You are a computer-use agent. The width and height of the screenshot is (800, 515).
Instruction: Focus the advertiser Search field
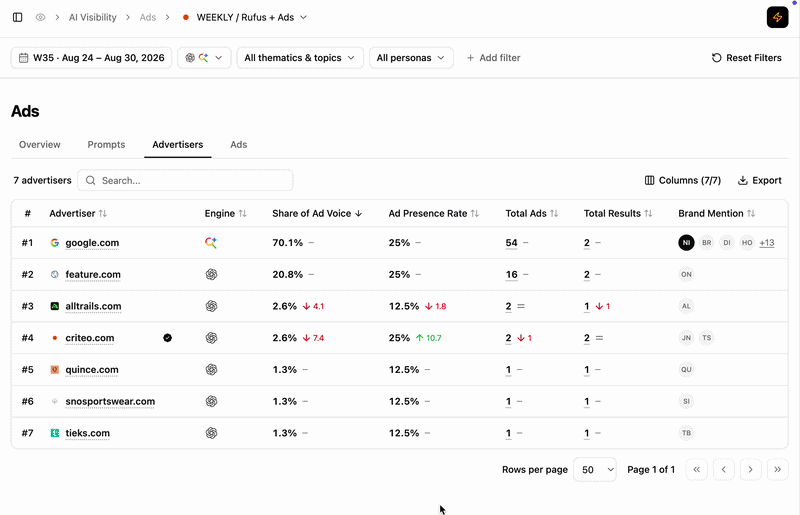(185, 180)
